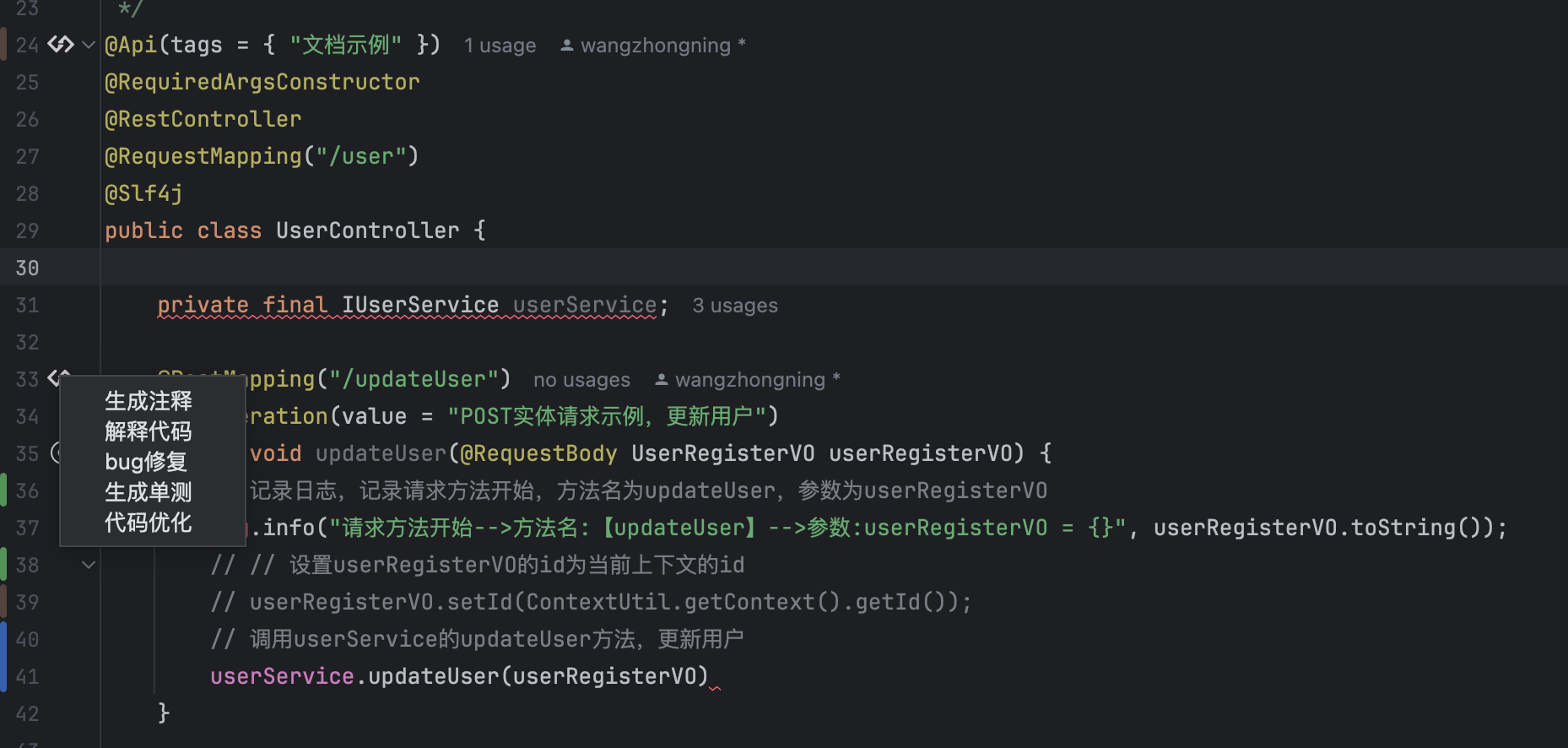Click the "文档示例" tag string
1568x748 pixels.
(346, 45)
